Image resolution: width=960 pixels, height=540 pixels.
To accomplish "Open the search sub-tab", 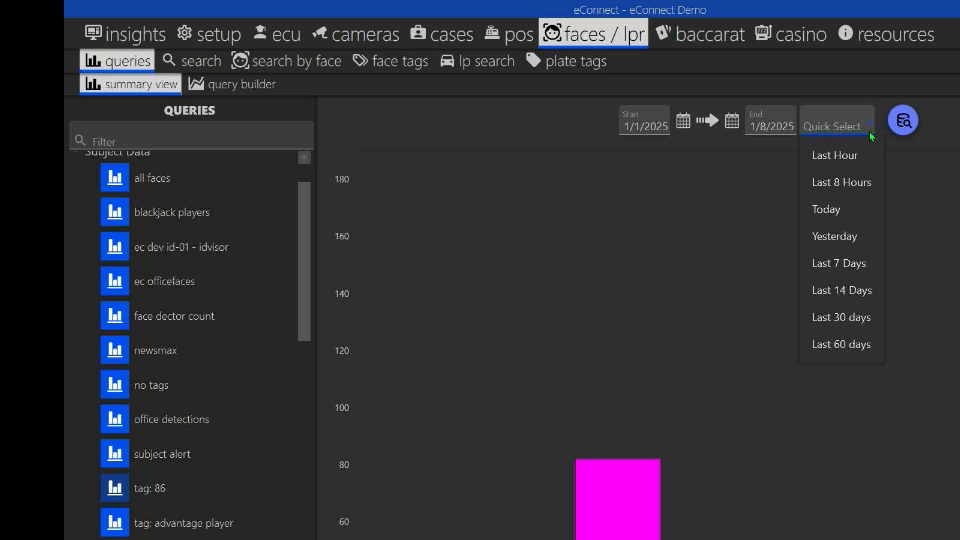I will point(192,61).
